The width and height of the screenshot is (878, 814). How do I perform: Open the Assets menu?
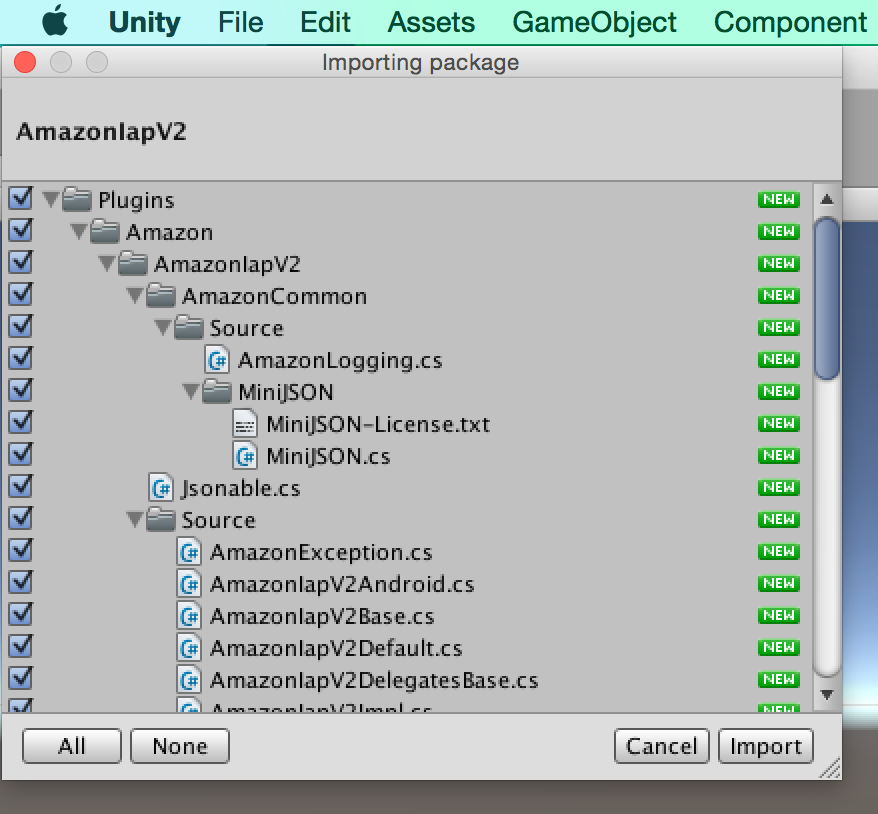pyautogui.click(x=431, y=22)
